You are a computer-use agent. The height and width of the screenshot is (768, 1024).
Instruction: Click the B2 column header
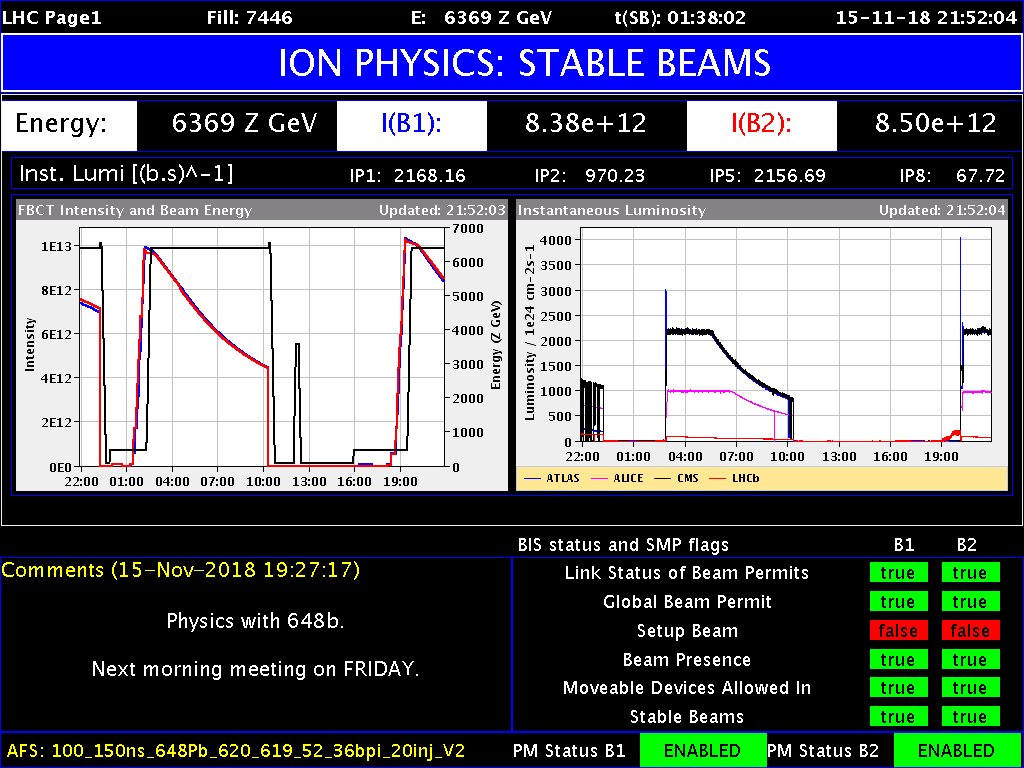[966, 545]
